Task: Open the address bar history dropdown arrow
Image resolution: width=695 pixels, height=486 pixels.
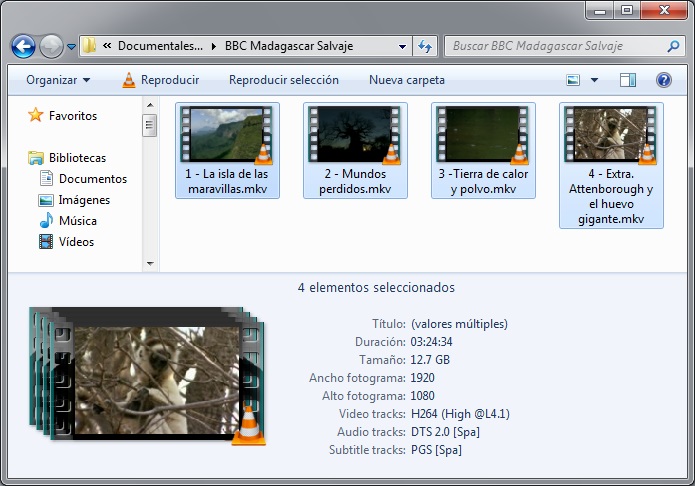Action: click(x=402, y=46)
